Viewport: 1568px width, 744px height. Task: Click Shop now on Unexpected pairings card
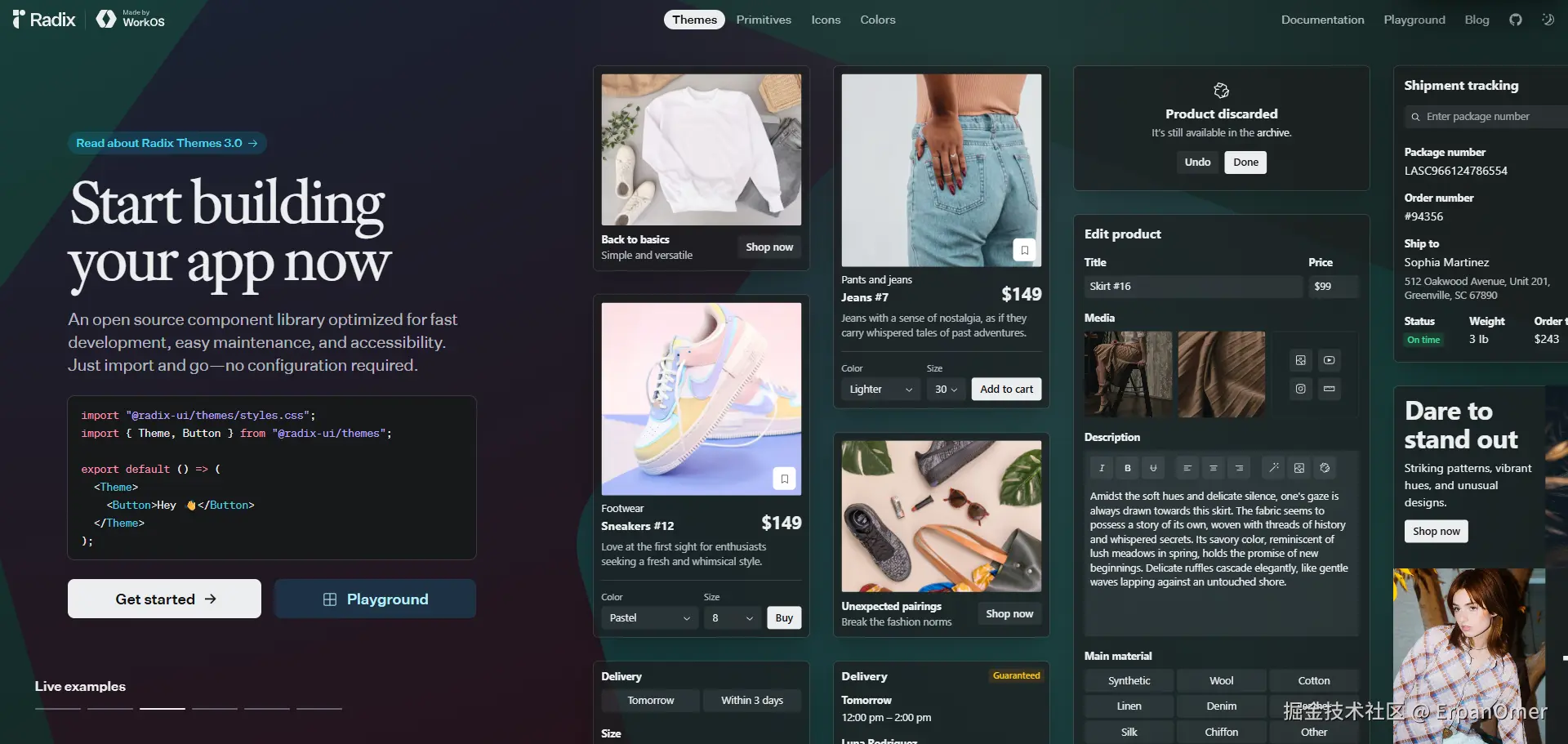click(x=1009, y=614)
